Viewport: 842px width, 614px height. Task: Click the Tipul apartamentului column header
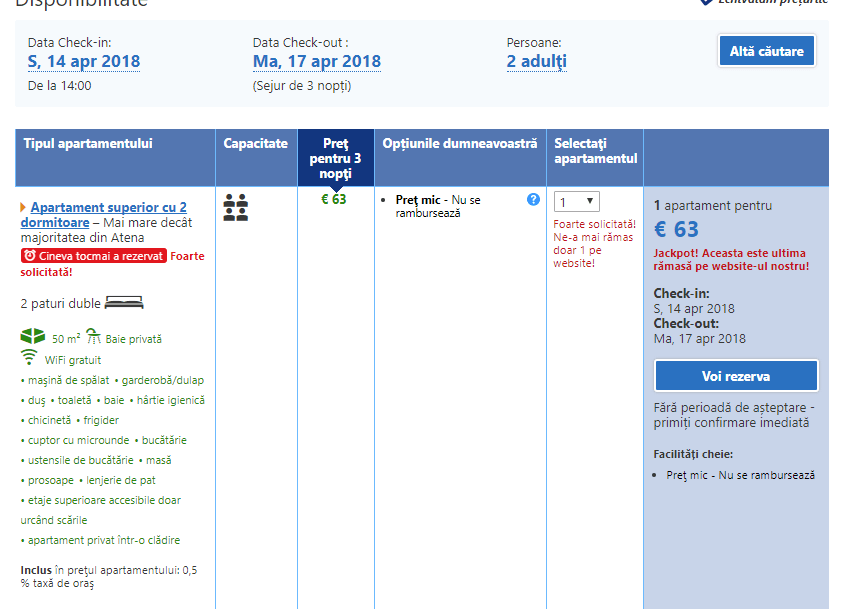88,144
